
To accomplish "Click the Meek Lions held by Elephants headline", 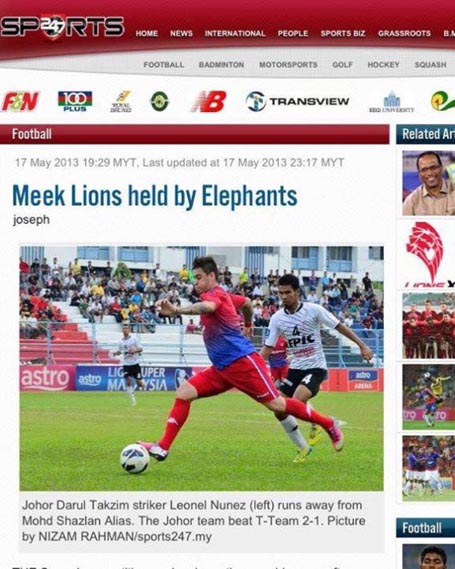I will tap(155, 196).
